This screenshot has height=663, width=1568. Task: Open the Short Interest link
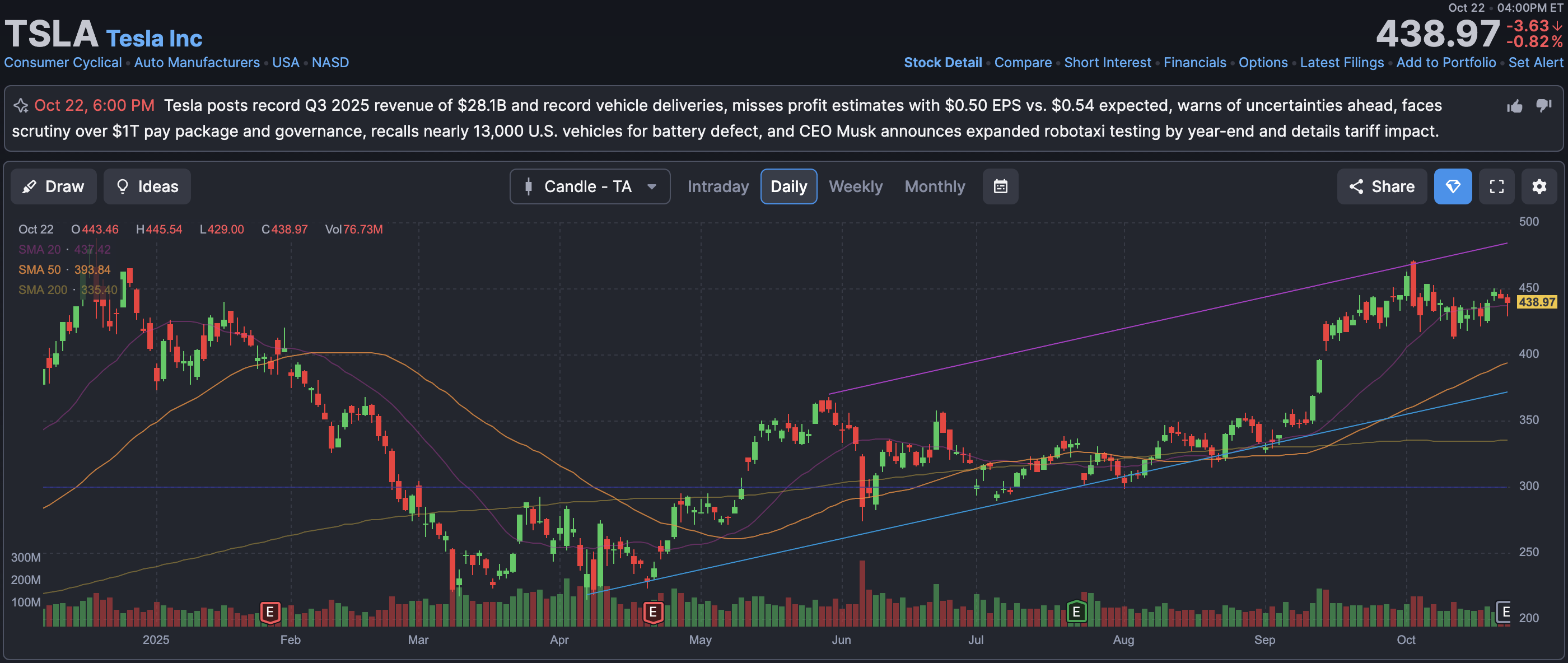coord(1107,63)
